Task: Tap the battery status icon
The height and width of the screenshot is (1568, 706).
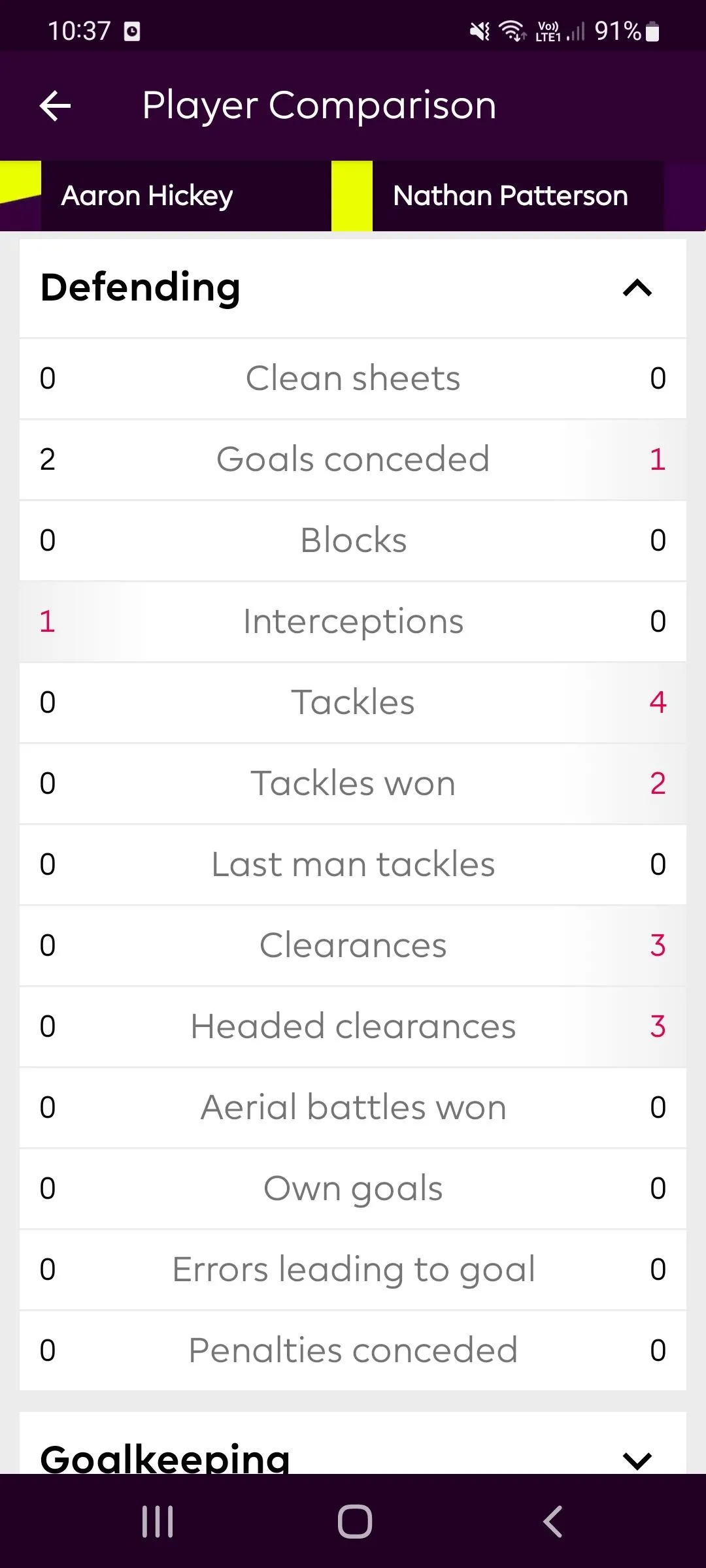Action: point(652,31)
